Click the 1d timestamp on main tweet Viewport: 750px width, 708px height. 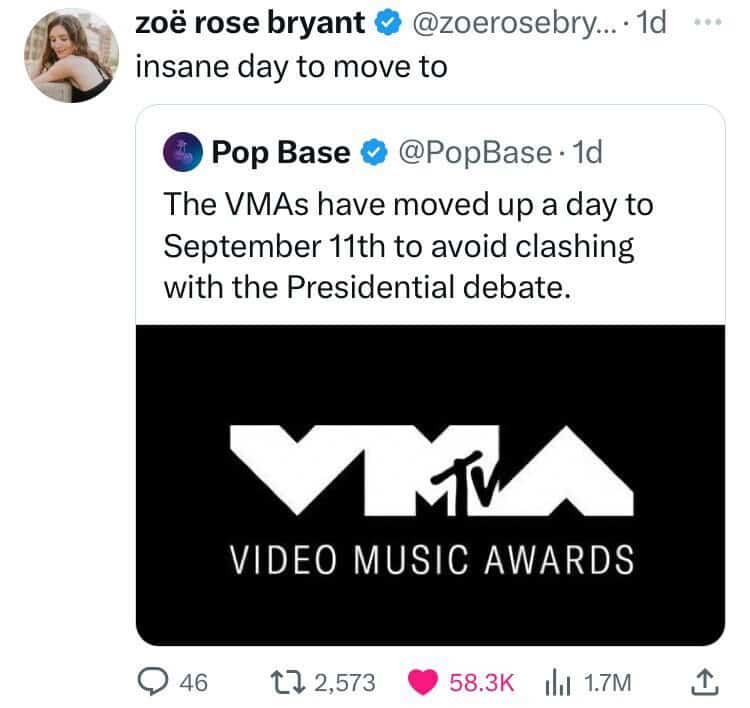click(x=652, y=22)
